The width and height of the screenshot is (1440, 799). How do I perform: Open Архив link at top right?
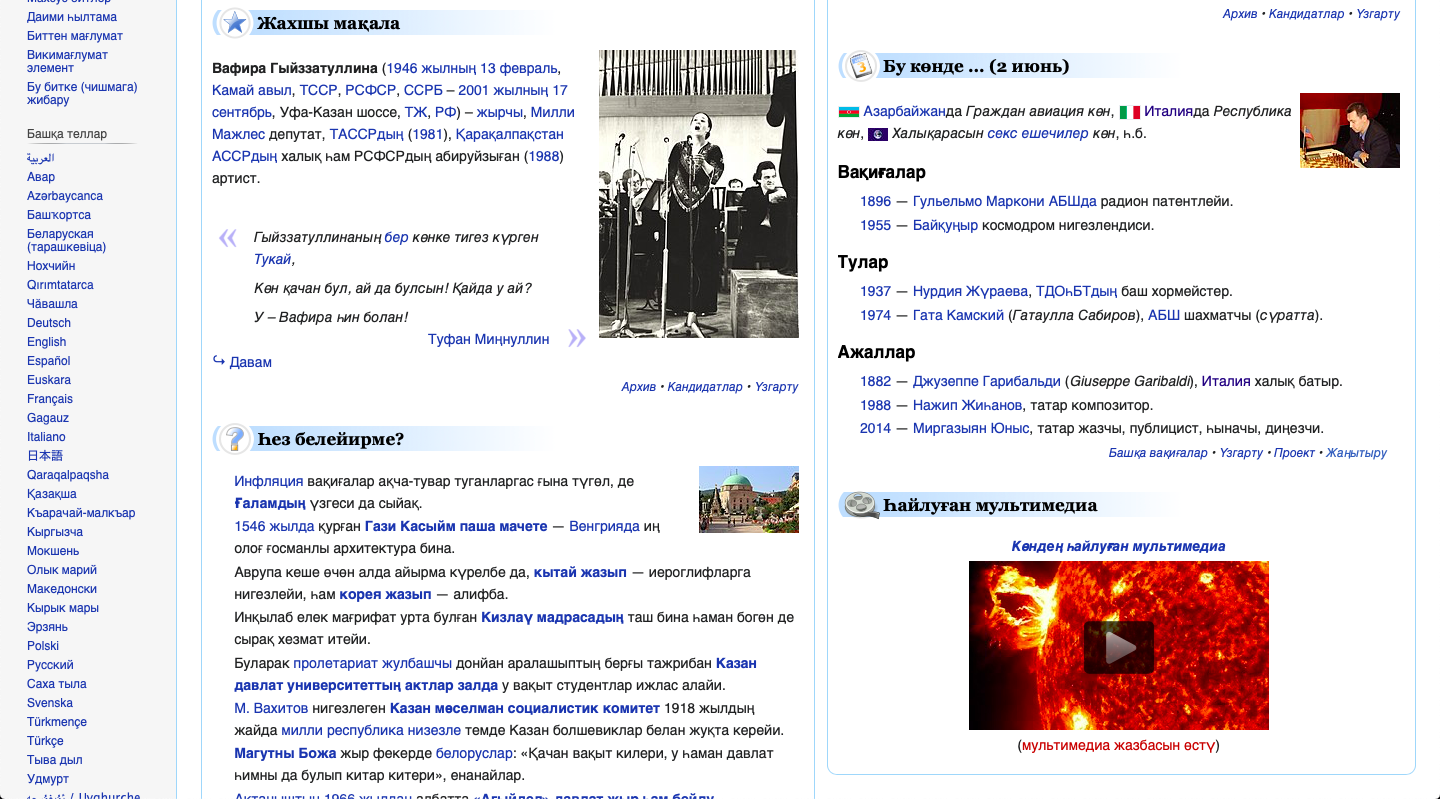[x=1240, y=14]
